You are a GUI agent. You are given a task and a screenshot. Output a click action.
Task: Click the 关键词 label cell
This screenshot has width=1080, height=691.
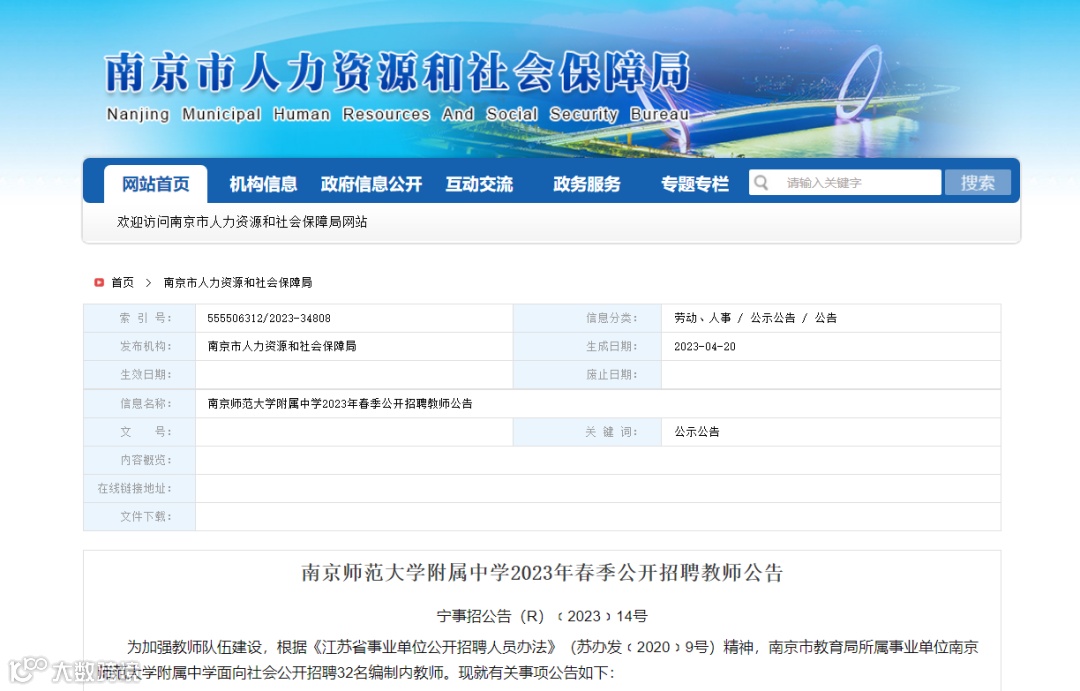[588, 432]
